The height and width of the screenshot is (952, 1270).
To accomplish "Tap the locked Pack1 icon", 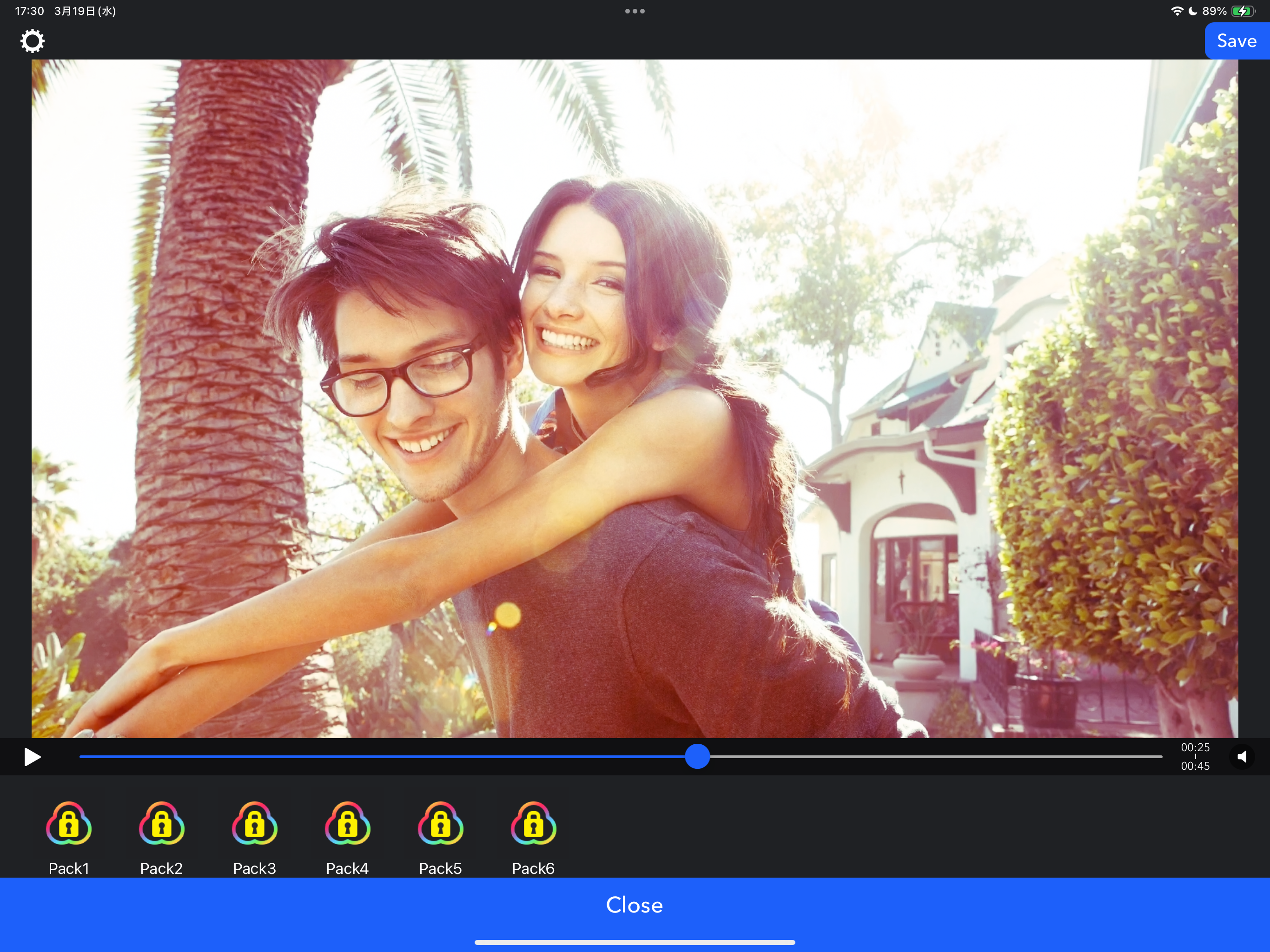I will point(69,823).
